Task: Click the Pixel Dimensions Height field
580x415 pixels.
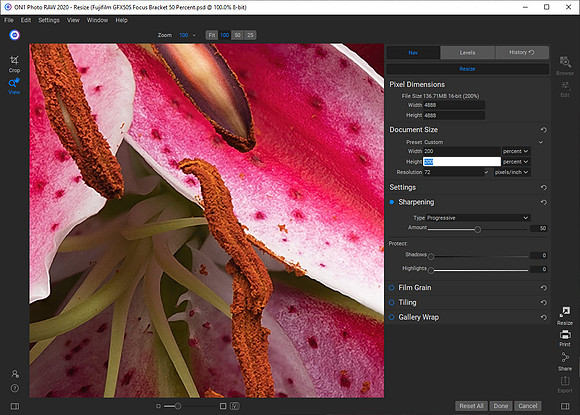Action: click(454, 115)
